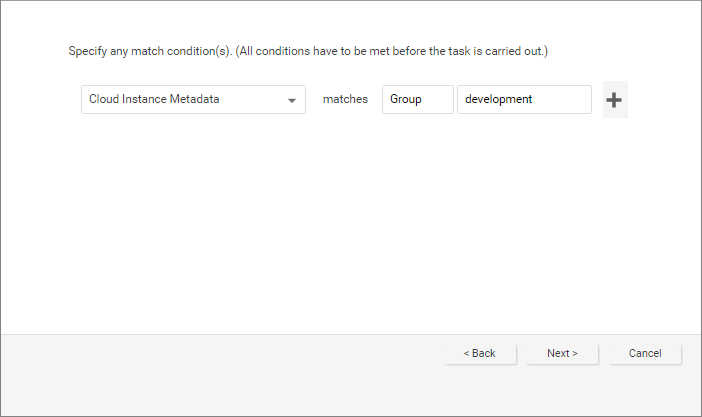Click the Group metadata key field
The image size is (702, 417).
click(x=417, y=100)
